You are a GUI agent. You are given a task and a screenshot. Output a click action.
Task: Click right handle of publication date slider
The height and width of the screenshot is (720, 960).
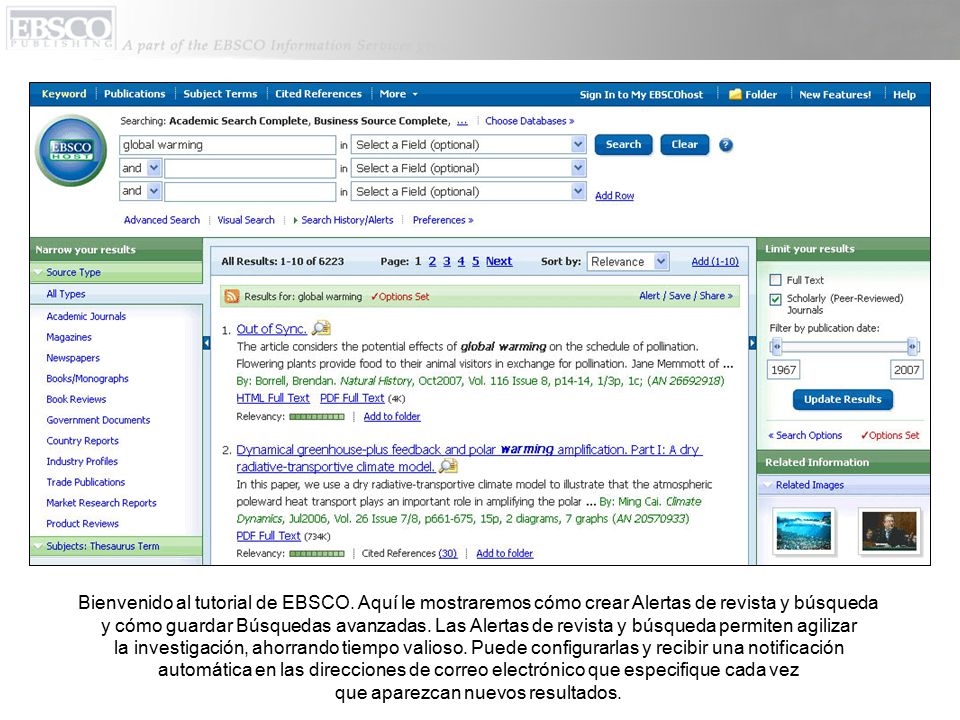pyautogui.click(x=912, y=347)
